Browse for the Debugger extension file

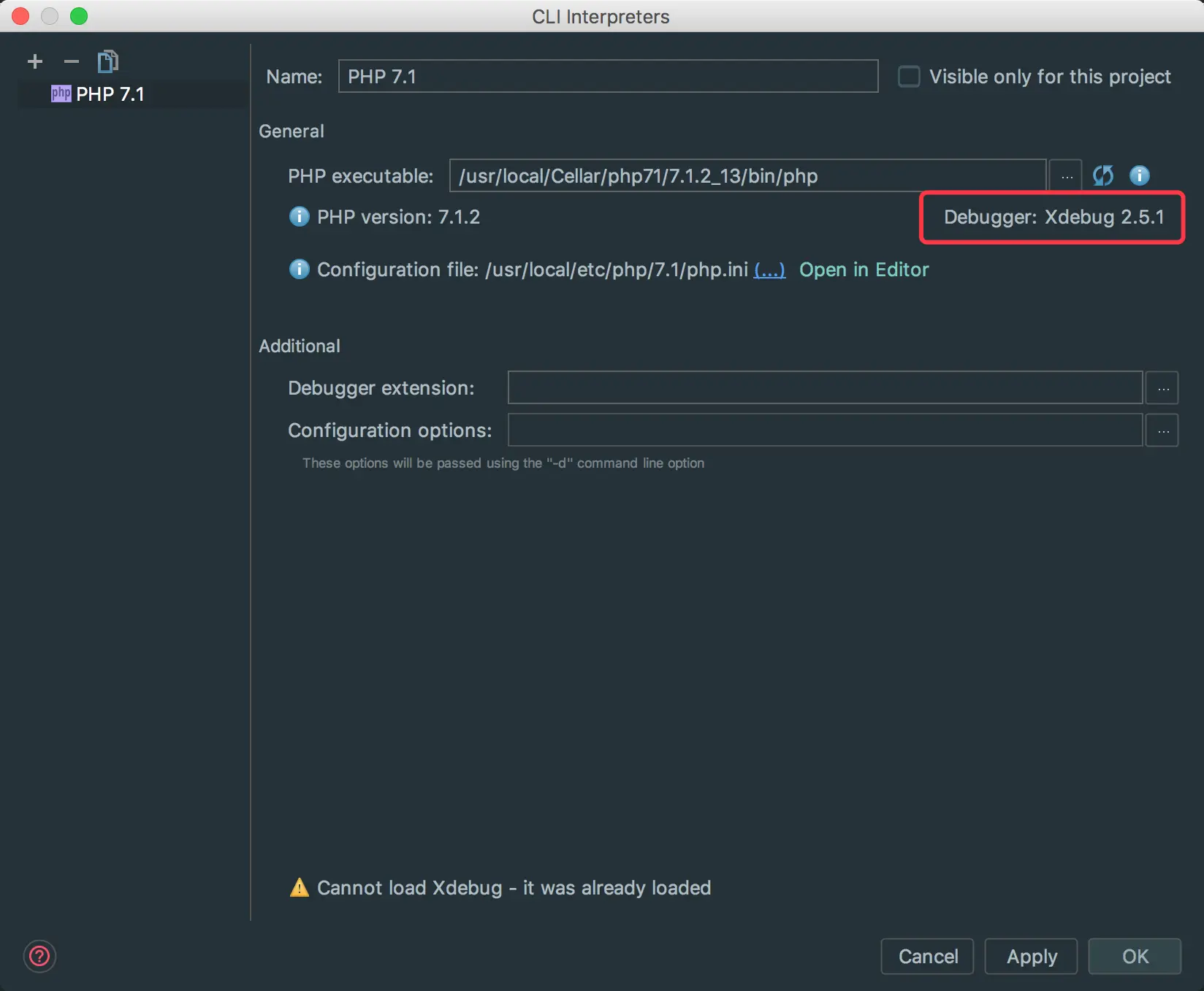[x=1162, y=388]
